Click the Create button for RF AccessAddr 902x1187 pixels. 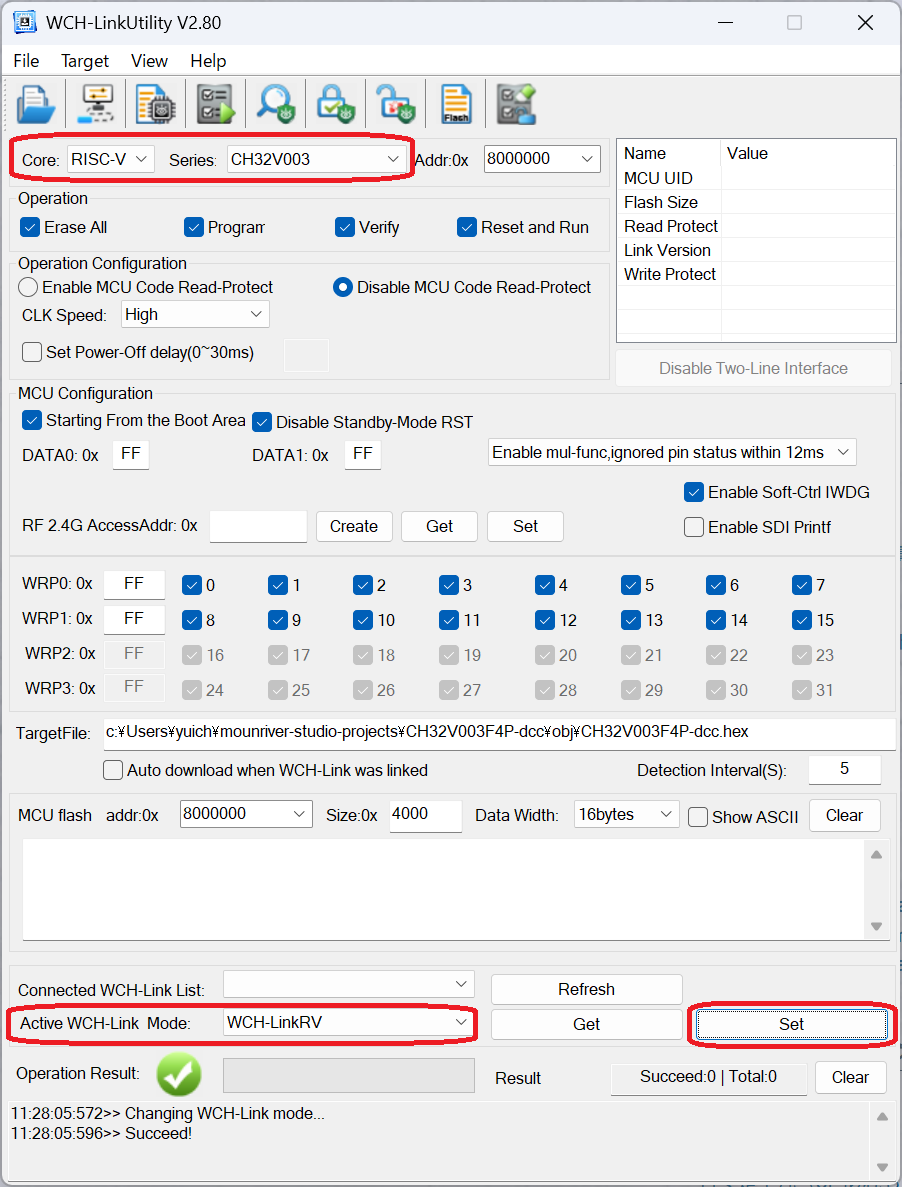(354, 526)
